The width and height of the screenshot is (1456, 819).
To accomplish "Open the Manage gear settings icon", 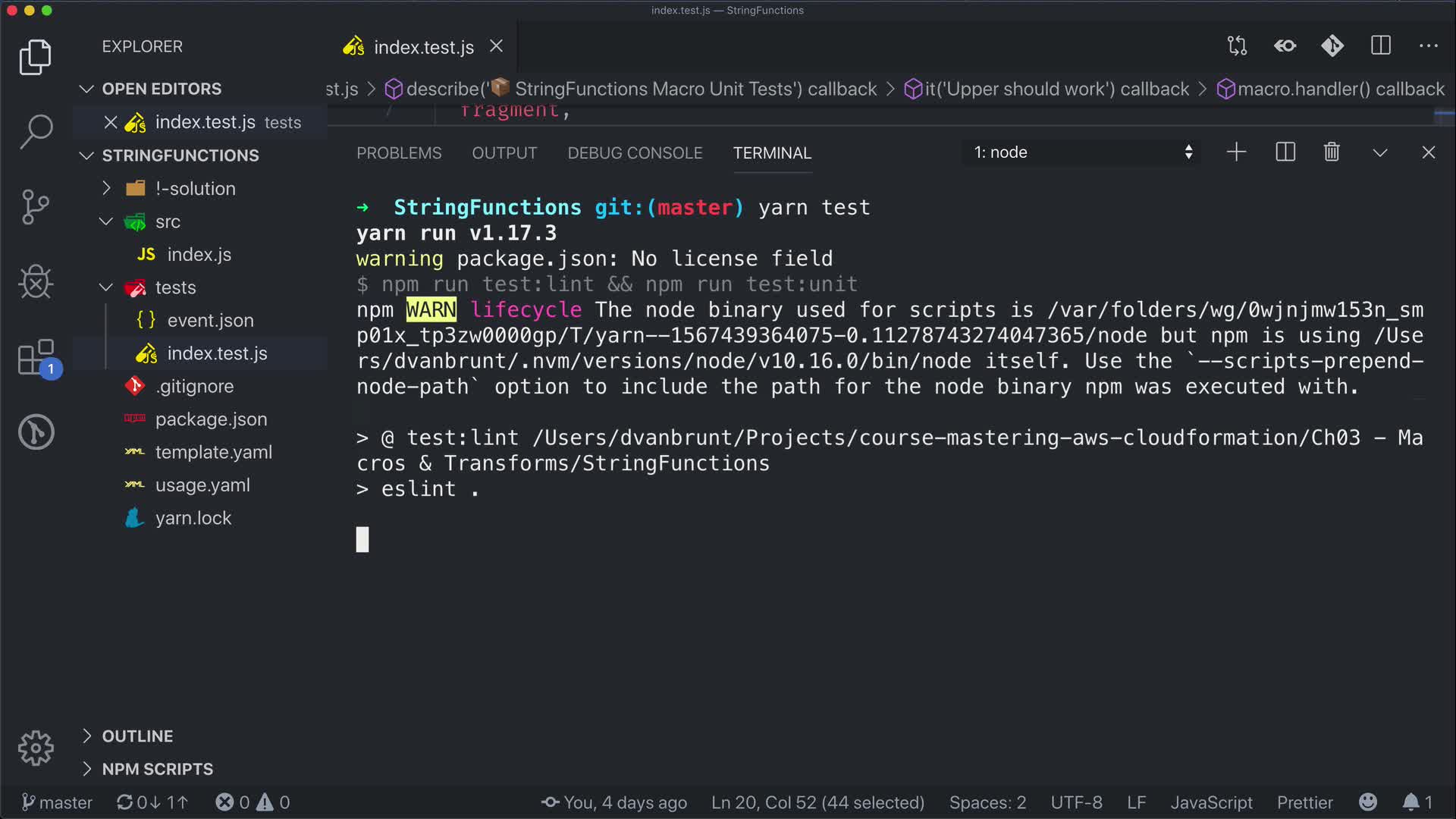I will tap(36, 748).
